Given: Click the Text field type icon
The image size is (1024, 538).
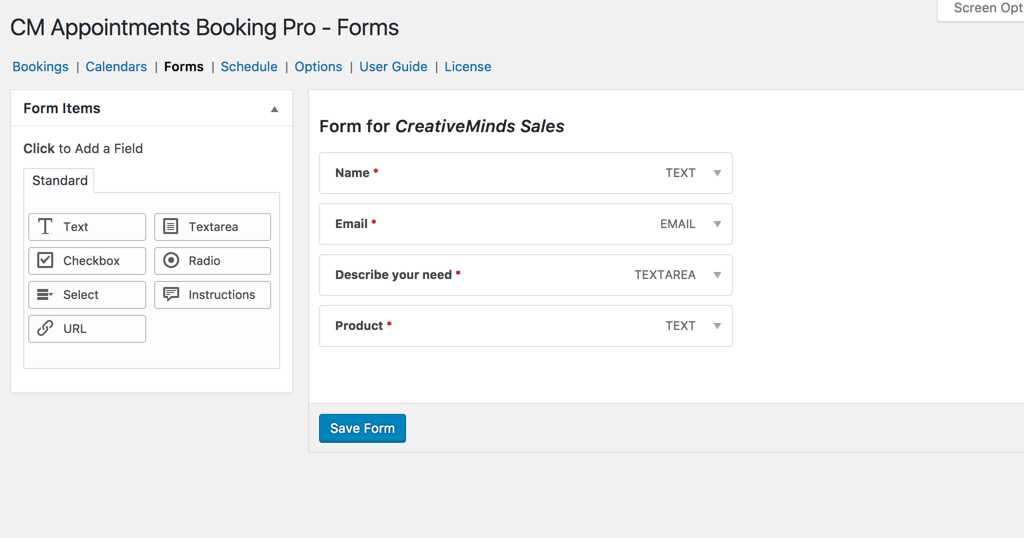Looking at the screenshot, I should [45, 227].
